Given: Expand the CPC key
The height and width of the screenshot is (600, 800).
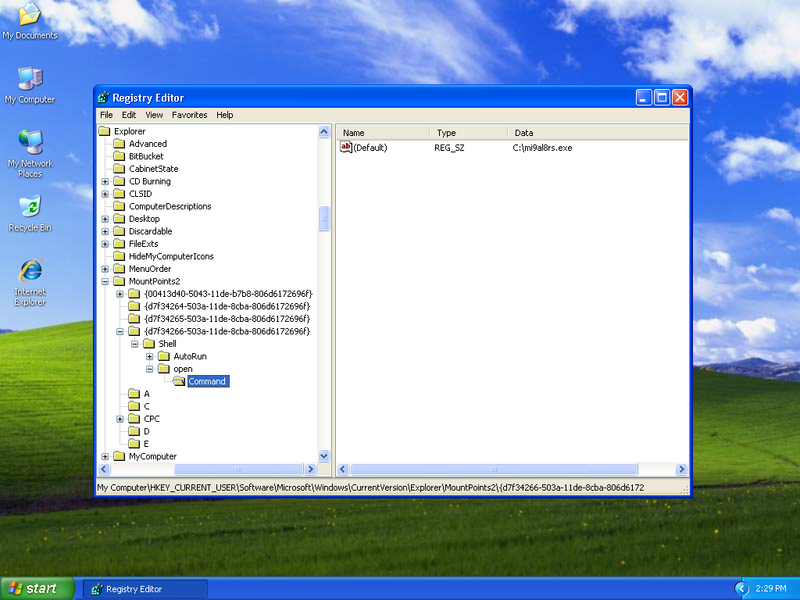Looking at the screenshot, I should pos(120,419).
